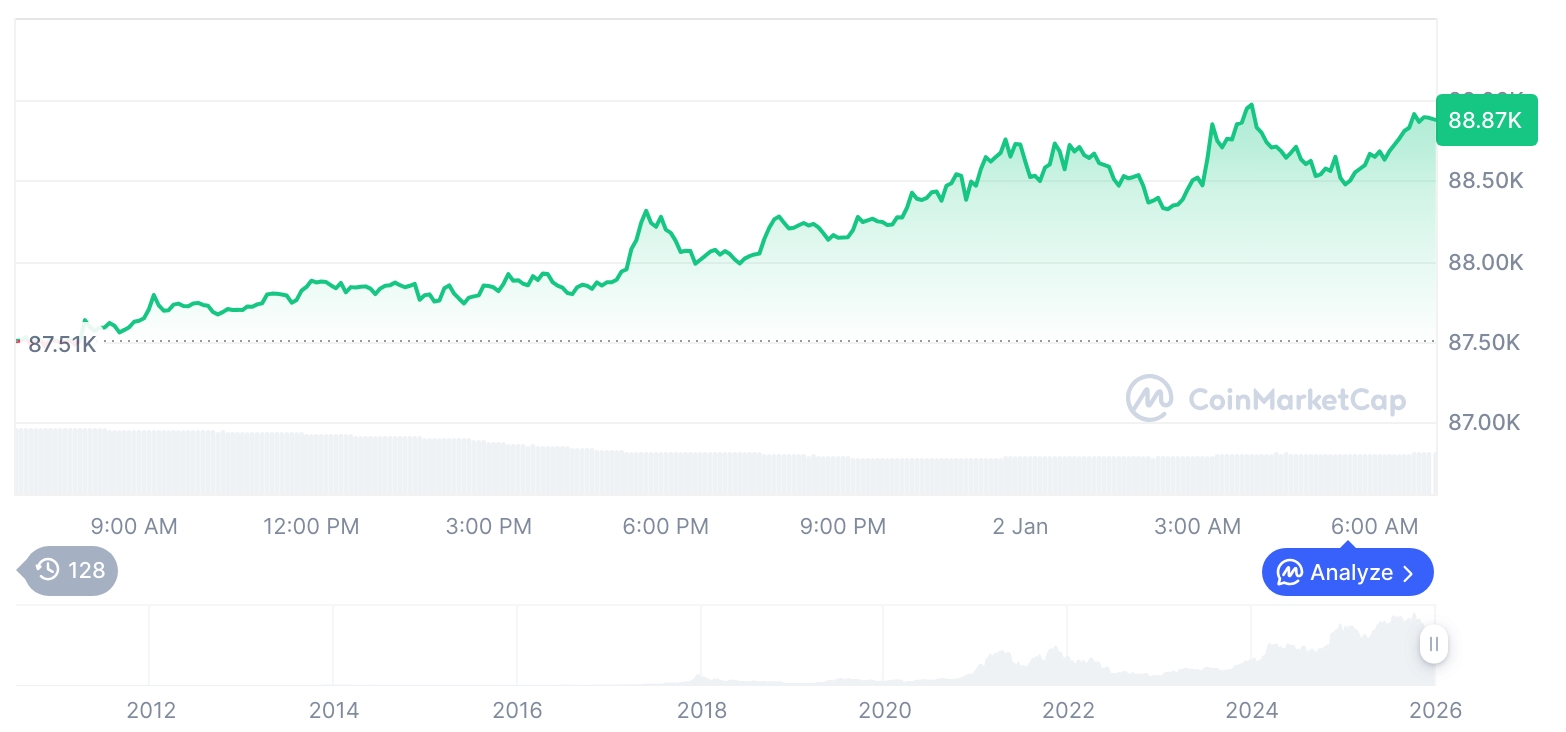This screenshot has width=1566, height=732.
Task: Click the highest peak of the price line
Action: click(1251, 105)
